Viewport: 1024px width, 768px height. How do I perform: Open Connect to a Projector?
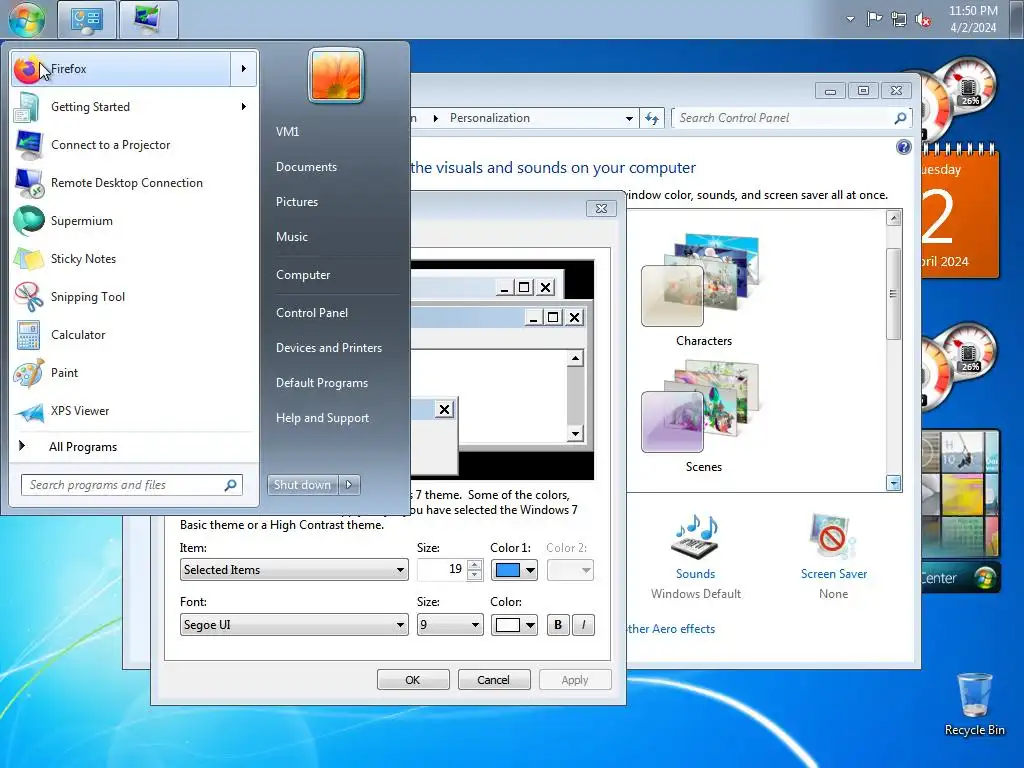[134, 145]
